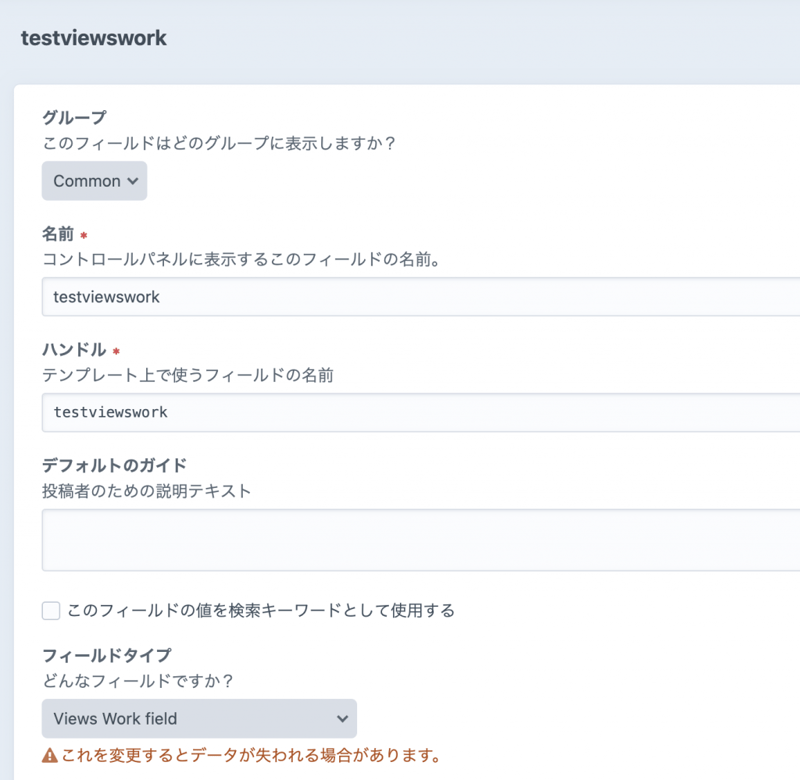Click the empty デフォルトのガイド text area
The height and width of the screenshot is (780, 800).
point(420,540)
